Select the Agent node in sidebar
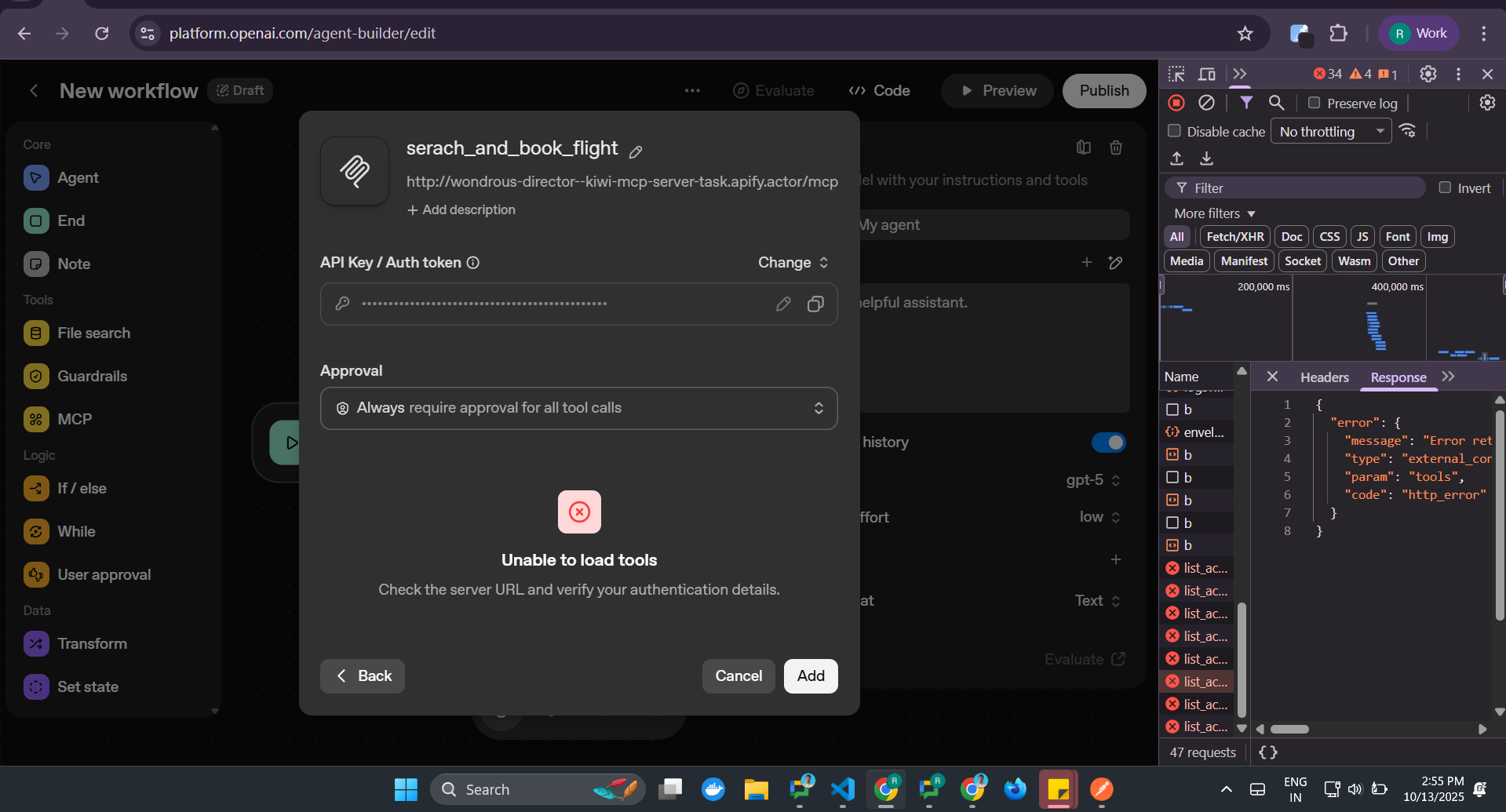The image size is (1506, 812). pos(61,178)
